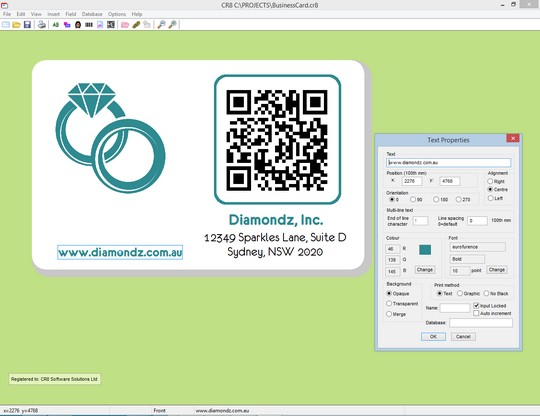
Task: Select the Insert Text (AB) tool
Action: tap(56, 25)
